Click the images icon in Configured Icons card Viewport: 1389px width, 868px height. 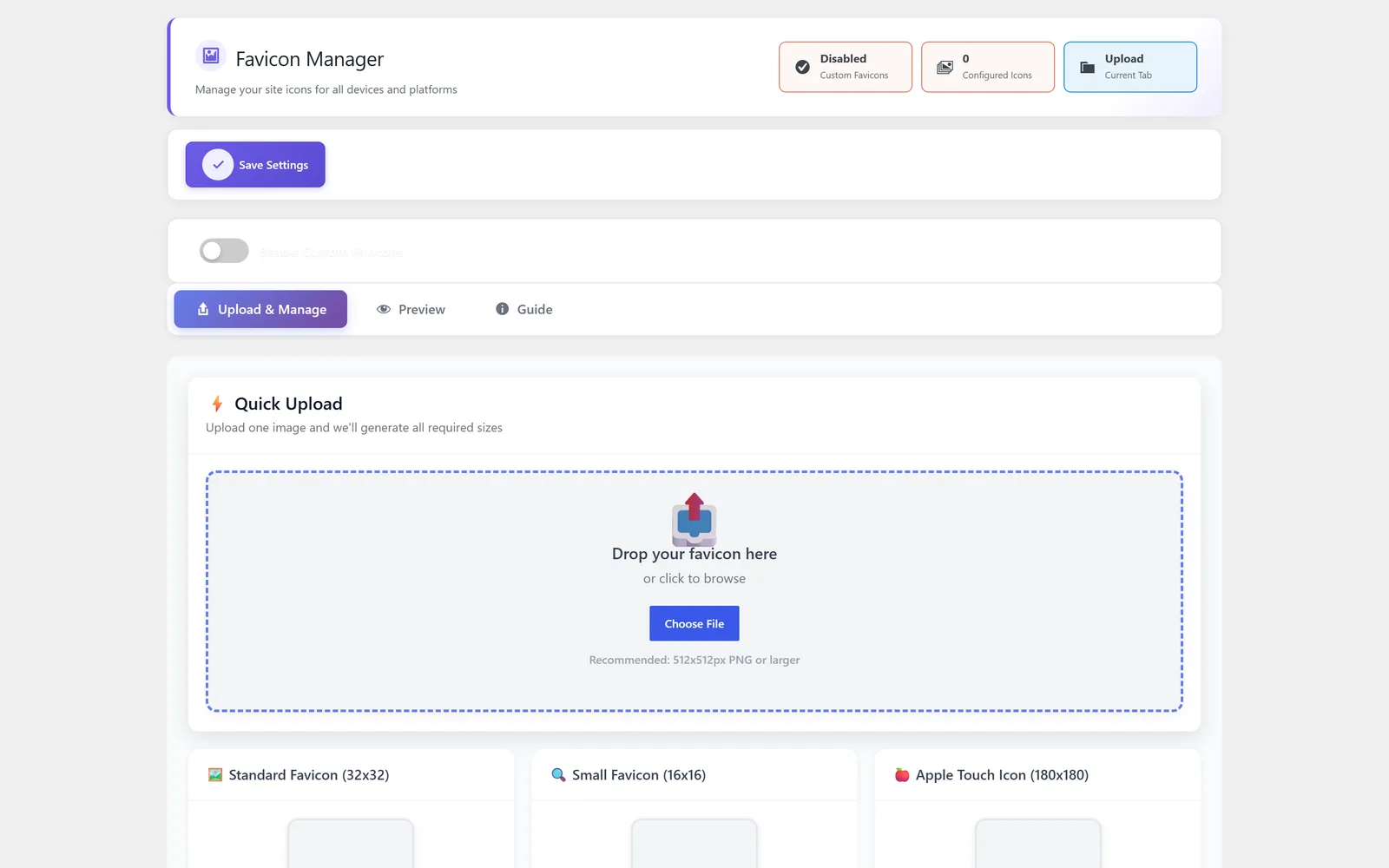tap(945, 67)
